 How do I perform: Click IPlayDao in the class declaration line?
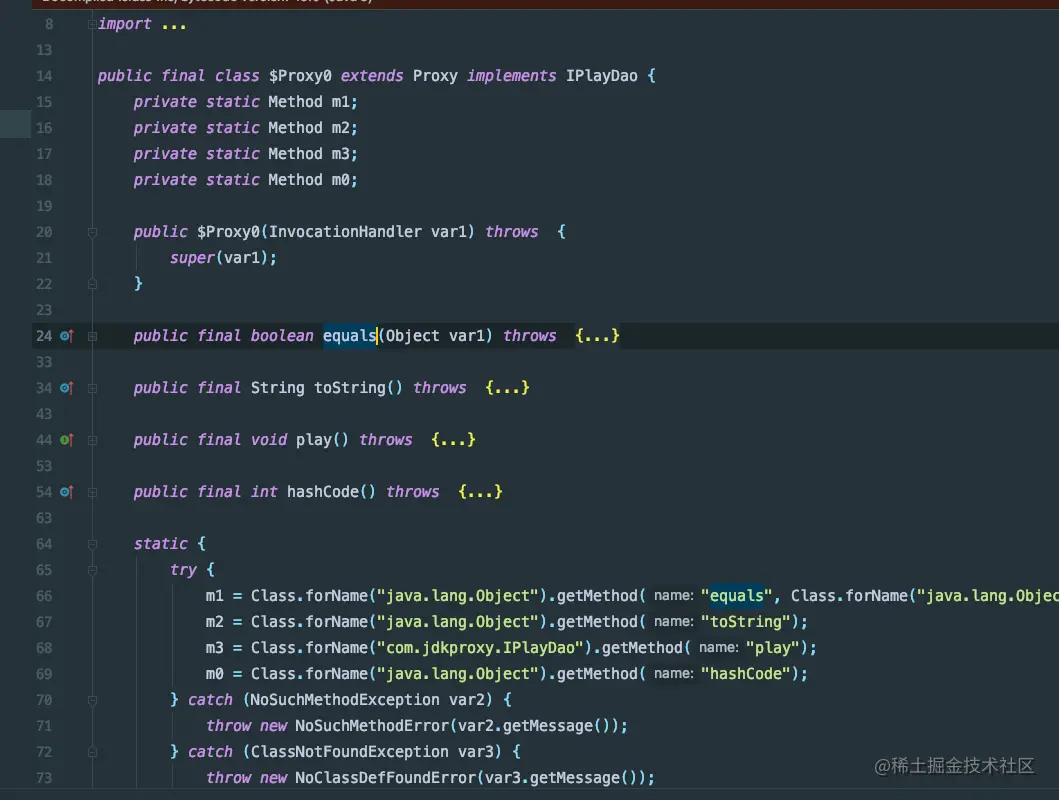point(601,76)
